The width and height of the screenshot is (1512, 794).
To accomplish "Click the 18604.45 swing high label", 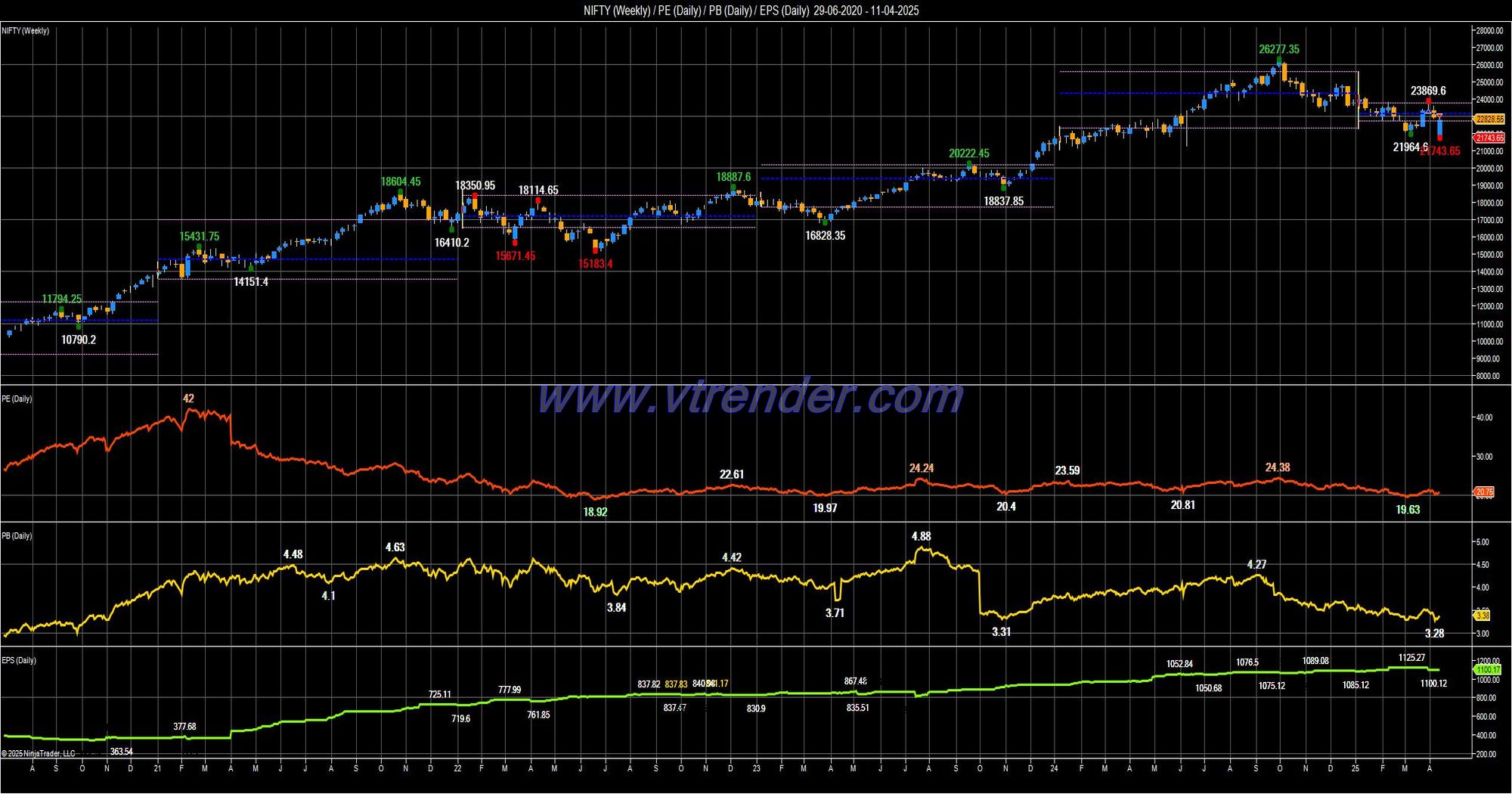I will (401, 181).
